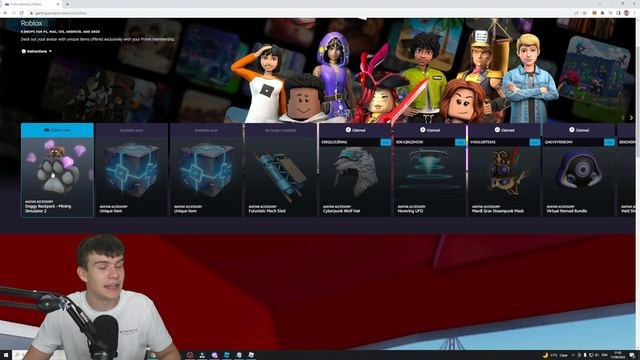
Task: Open the red circular taskbar app icon
Action: click(190, 355)
